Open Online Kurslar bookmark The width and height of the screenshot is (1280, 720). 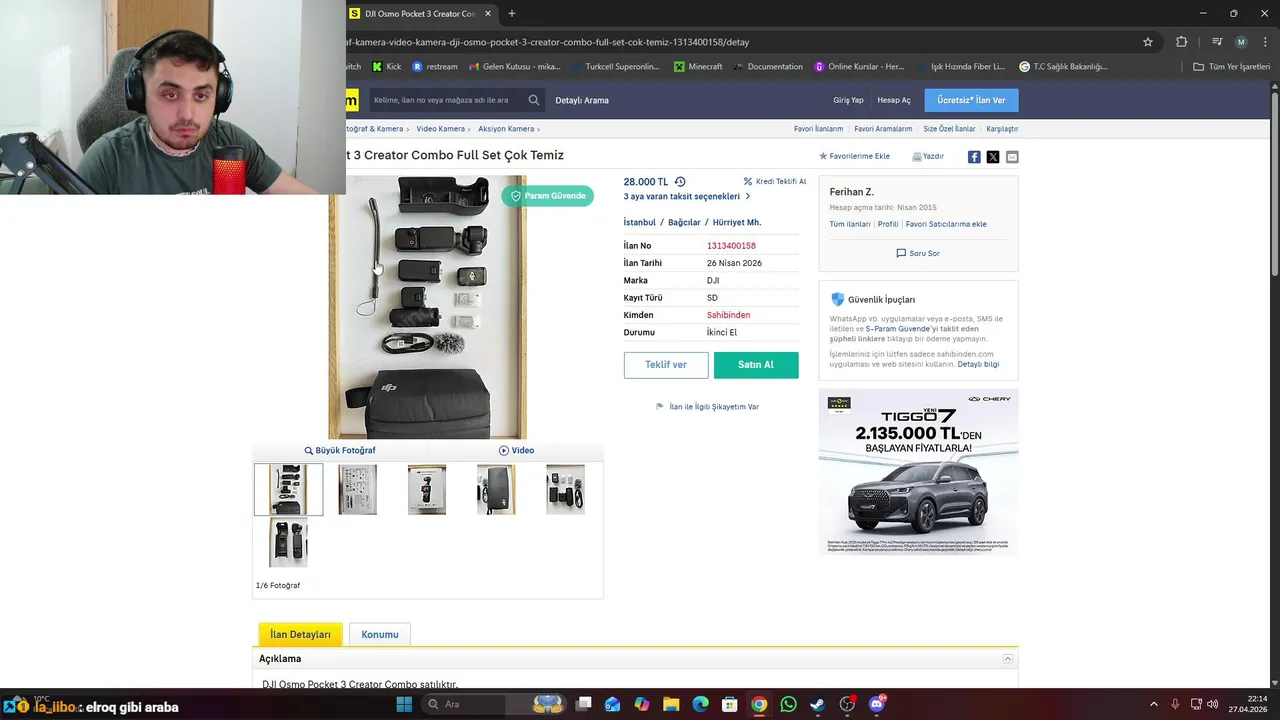(859, 67)
